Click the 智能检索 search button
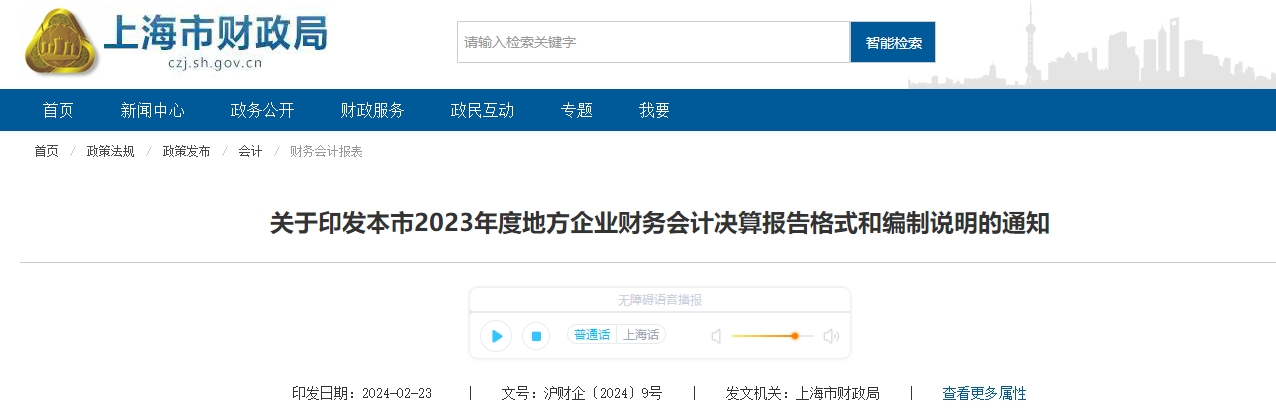 pos(893,42)
